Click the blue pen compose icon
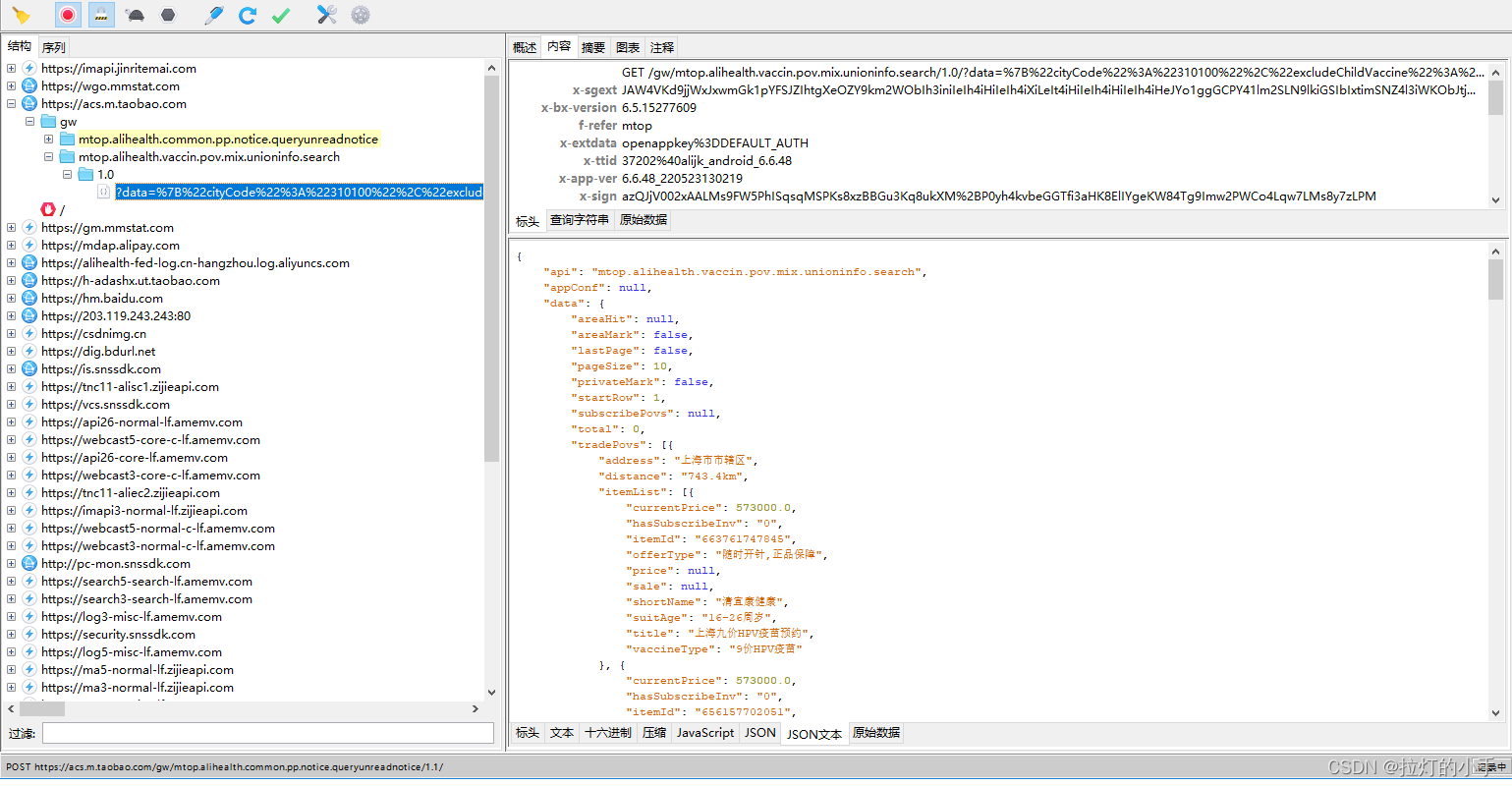Viewport: 1512px width, 786px height. pyautogui.click(x=213, y=15)
